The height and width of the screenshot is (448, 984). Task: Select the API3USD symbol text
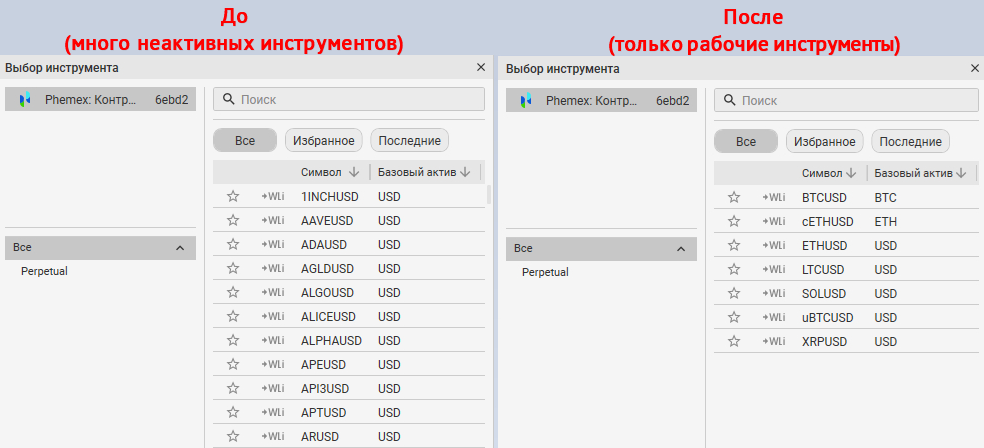pos(324,388)
